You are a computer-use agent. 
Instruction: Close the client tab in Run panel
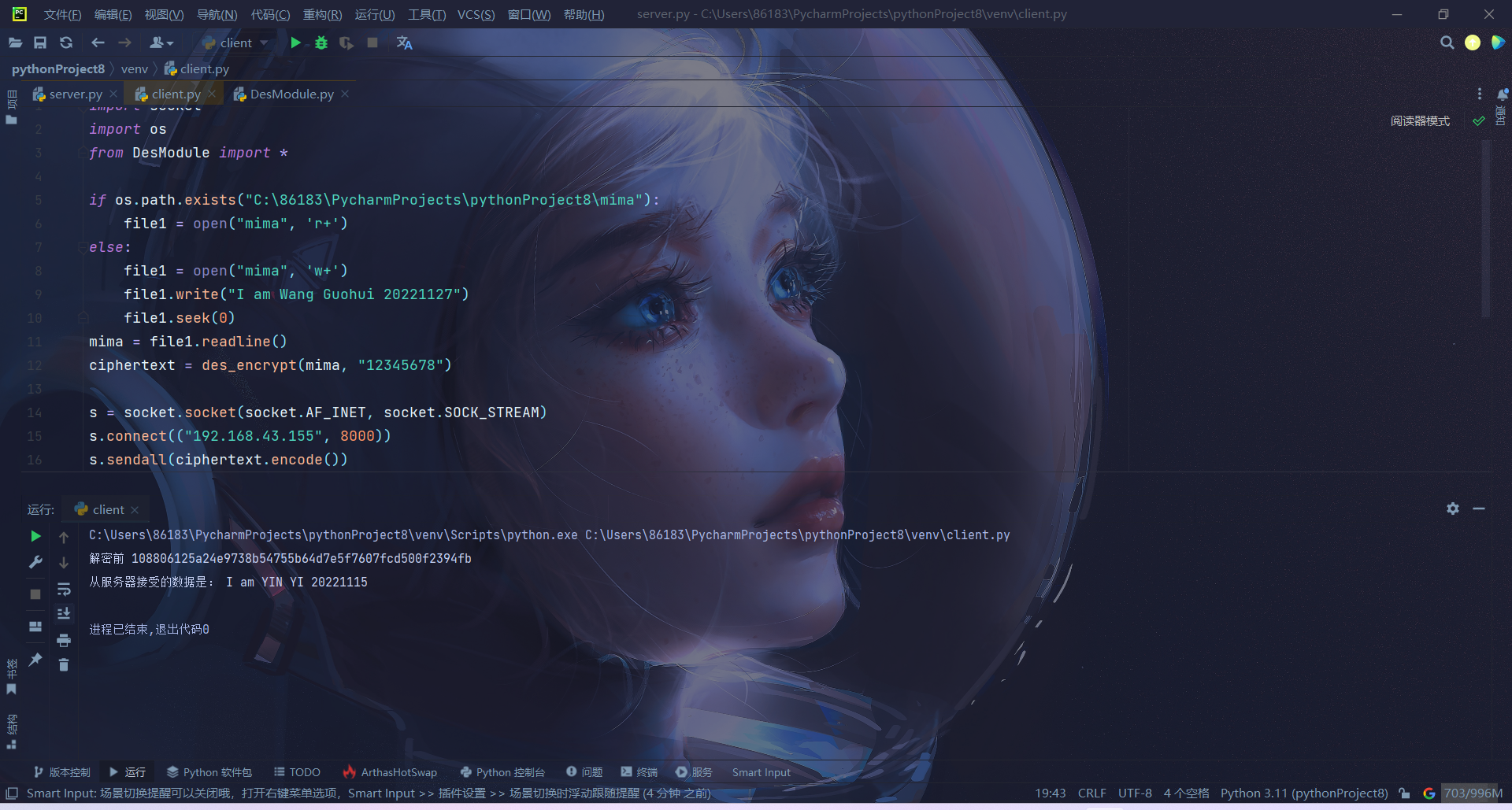click(135, 510)
